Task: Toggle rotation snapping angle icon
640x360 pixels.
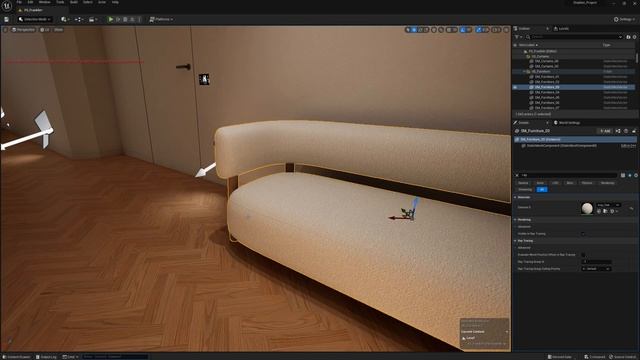Action: (x=462, y=30)
